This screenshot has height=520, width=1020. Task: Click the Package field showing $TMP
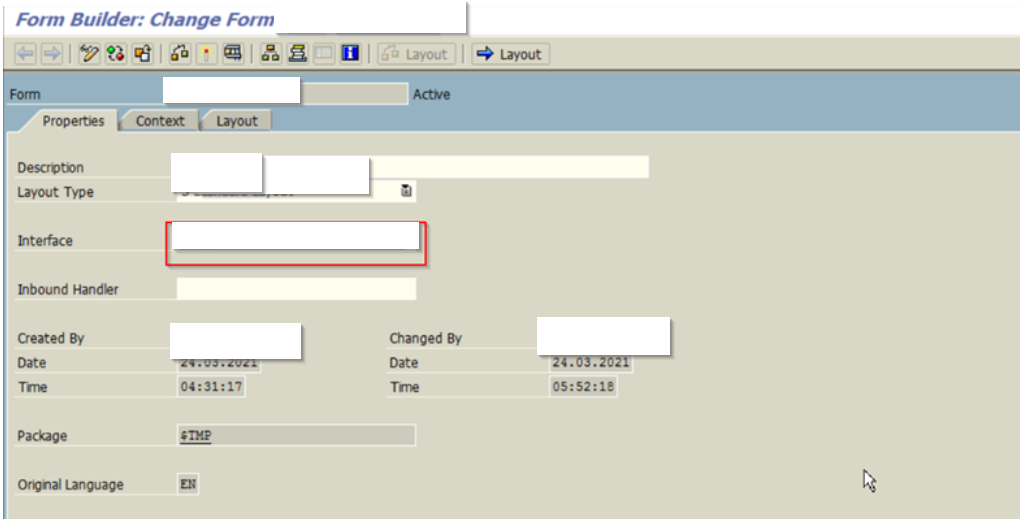click(x=296, y=435)
